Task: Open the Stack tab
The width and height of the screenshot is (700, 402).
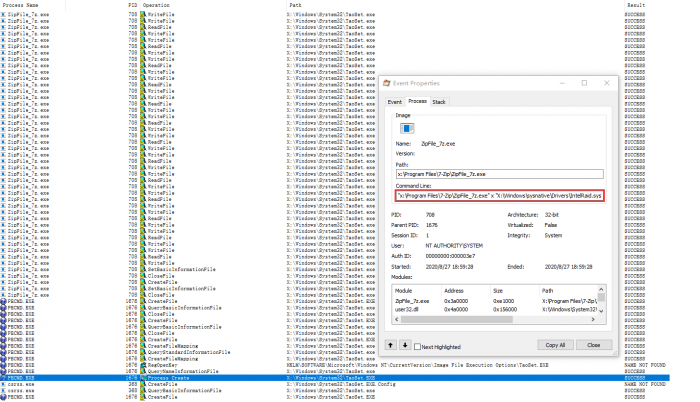Action: (x=439, y=101)
